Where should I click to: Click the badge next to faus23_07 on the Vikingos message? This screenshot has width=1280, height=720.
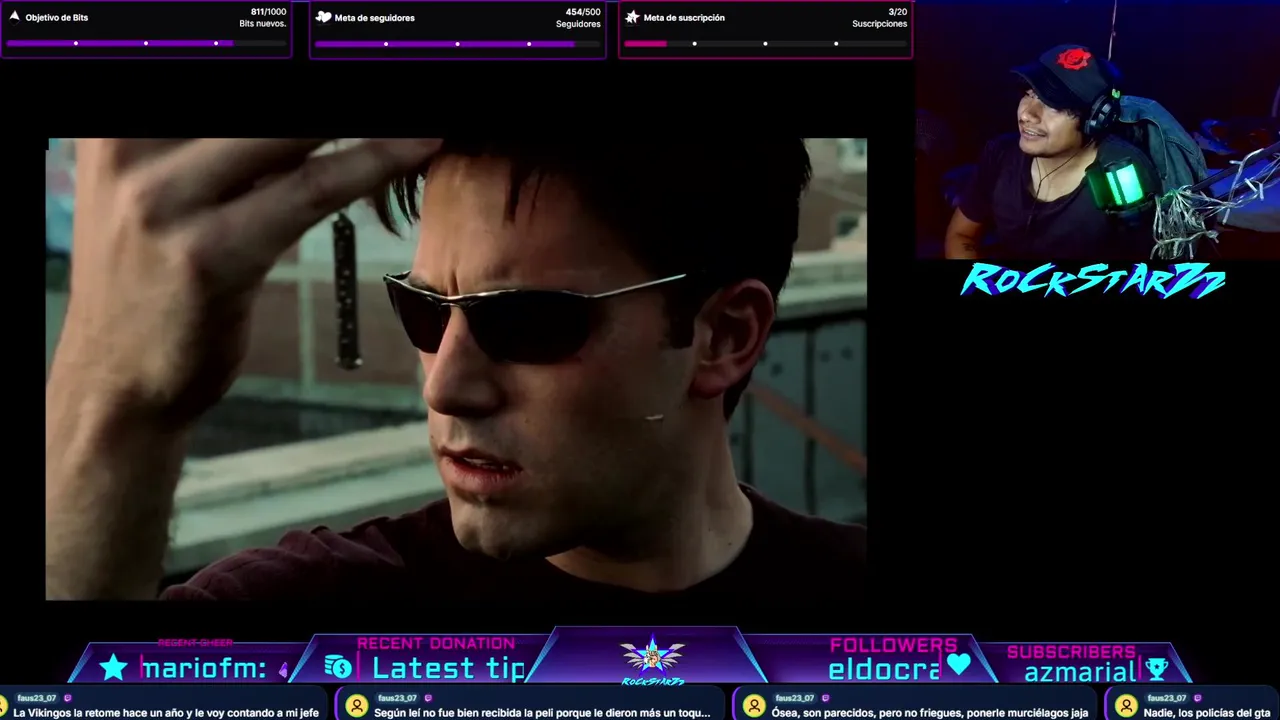[x=68, y=698]
